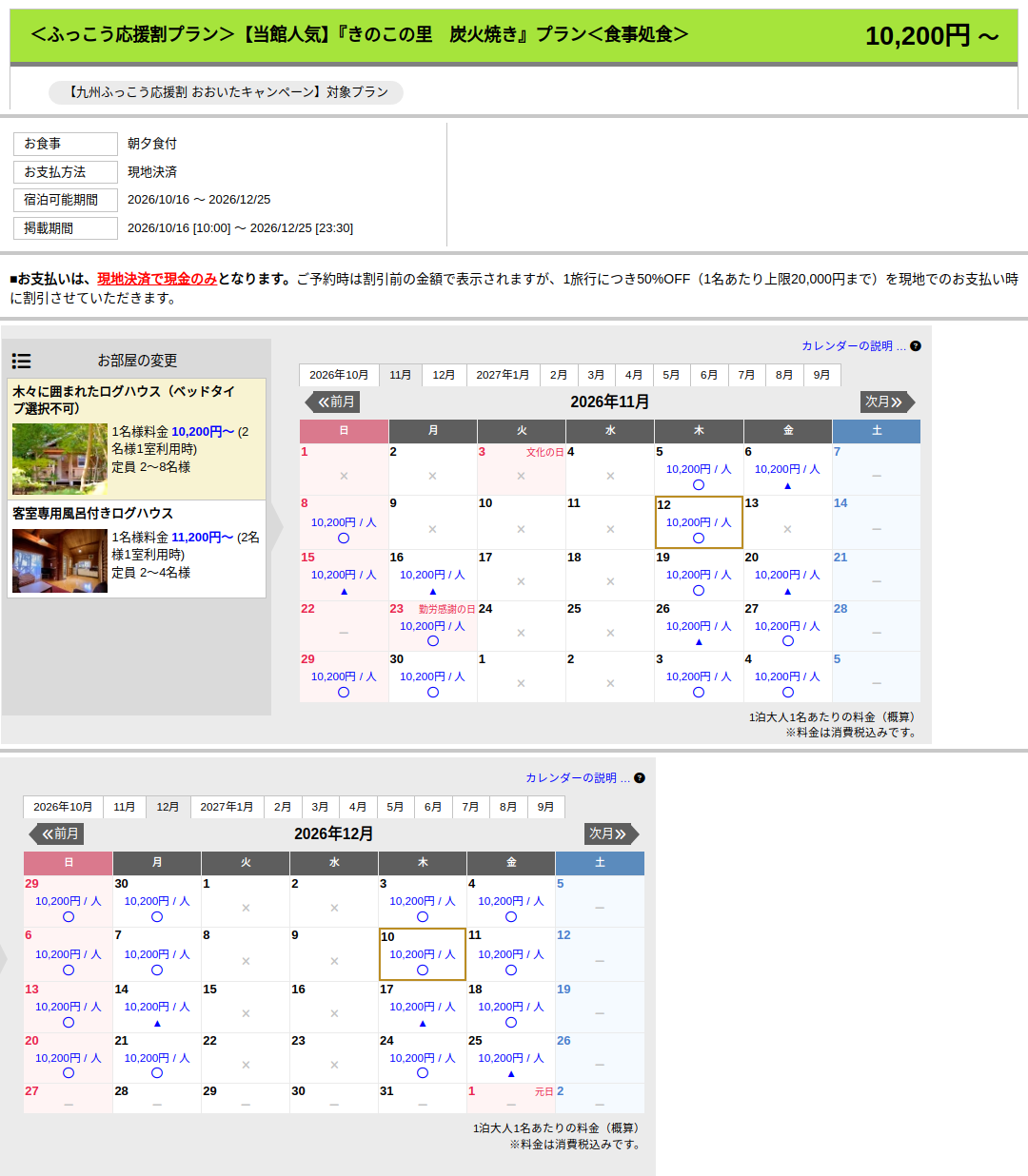Screen dimensions: 1028x1176
Task: Select triangle availability on November 16
Action: (x=432, y=592)
